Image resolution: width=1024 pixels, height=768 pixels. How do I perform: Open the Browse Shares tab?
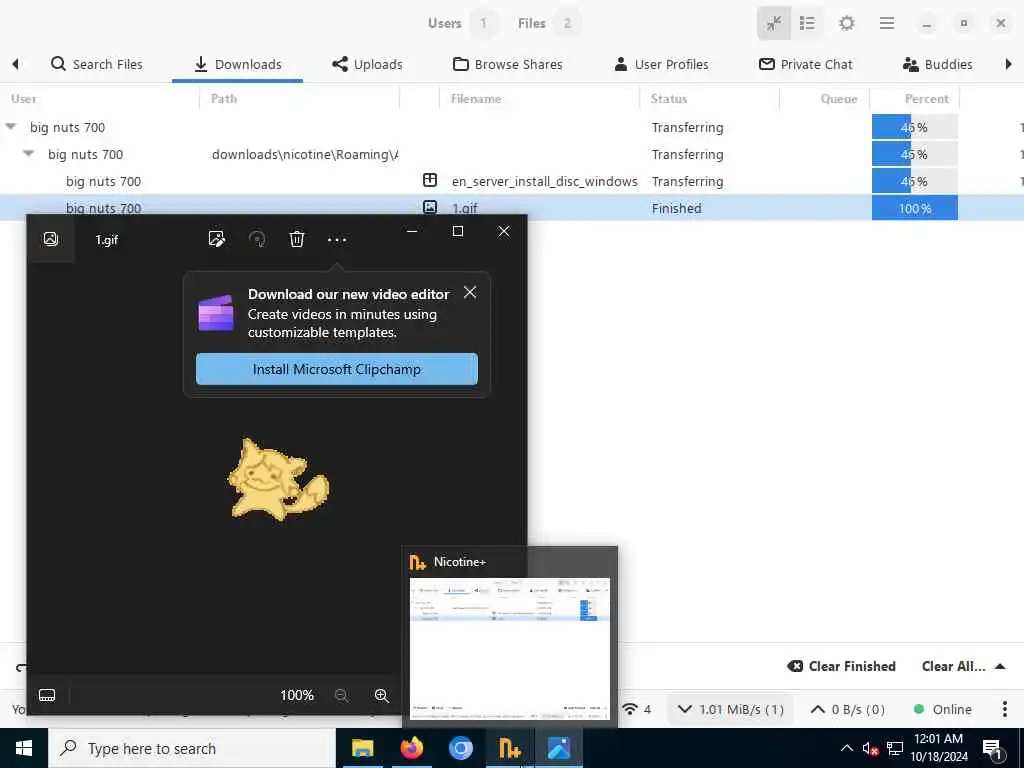coord(508,64)
